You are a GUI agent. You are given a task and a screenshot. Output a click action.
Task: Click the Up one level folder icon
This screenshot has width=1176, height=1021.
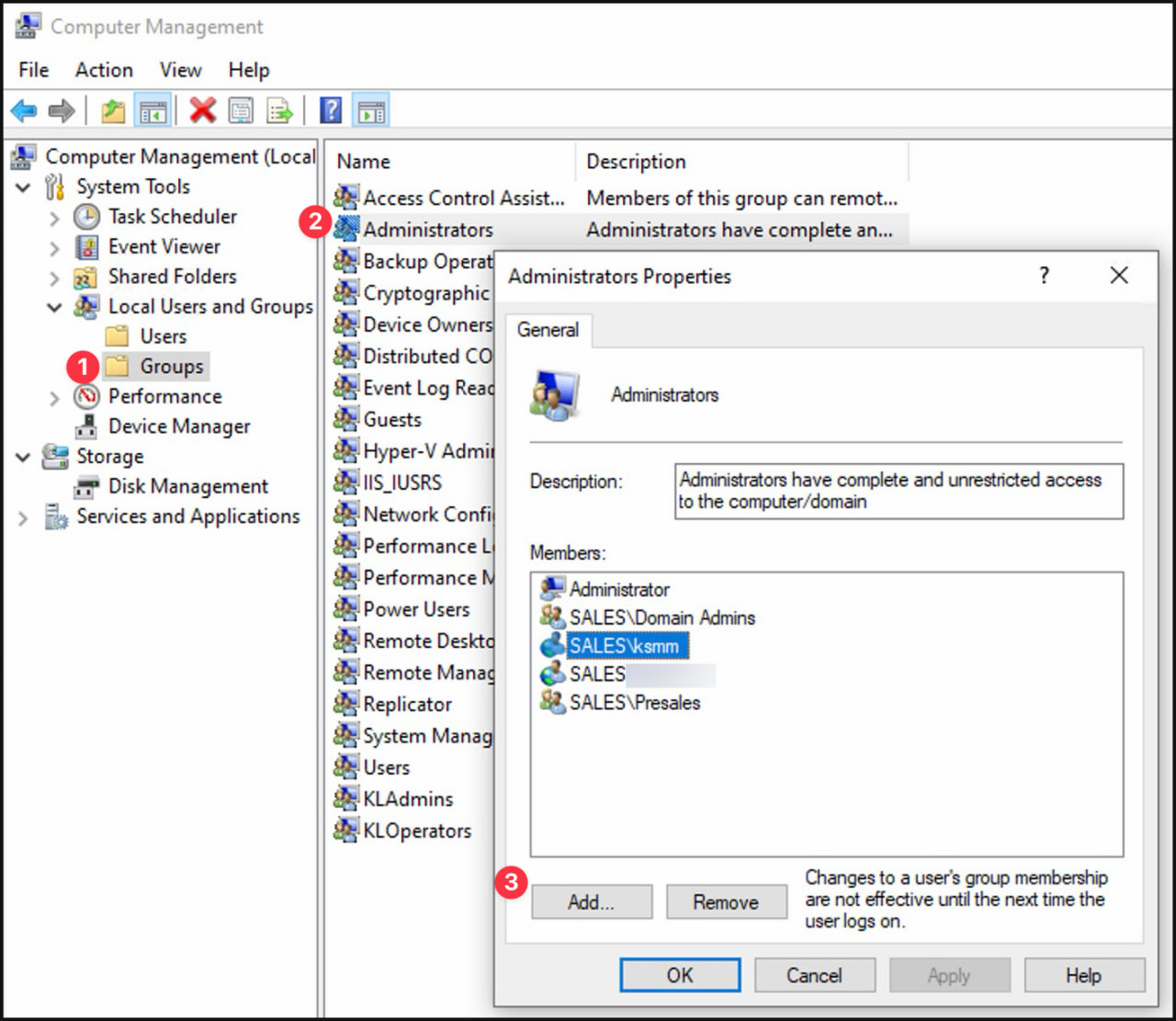(113, 111)
